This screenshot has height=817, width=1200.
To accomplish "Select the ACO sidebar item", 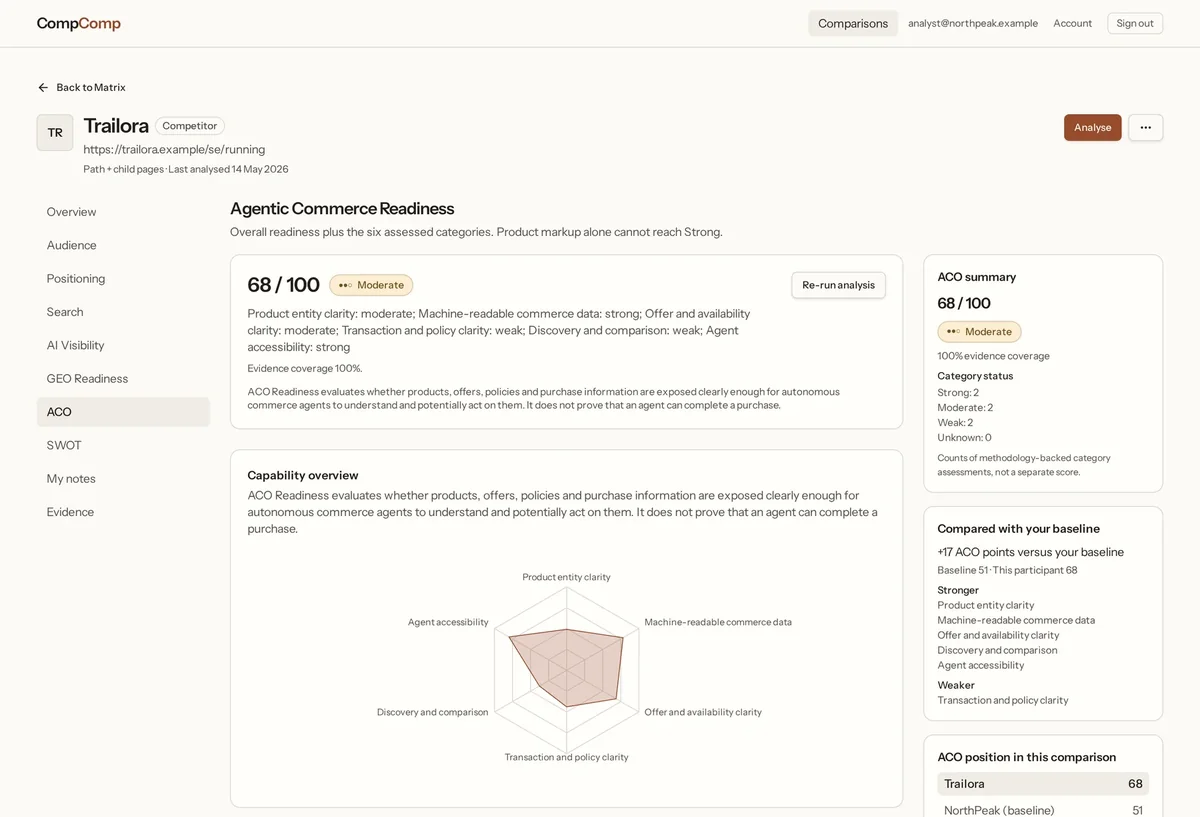I will tap(123, 412).
